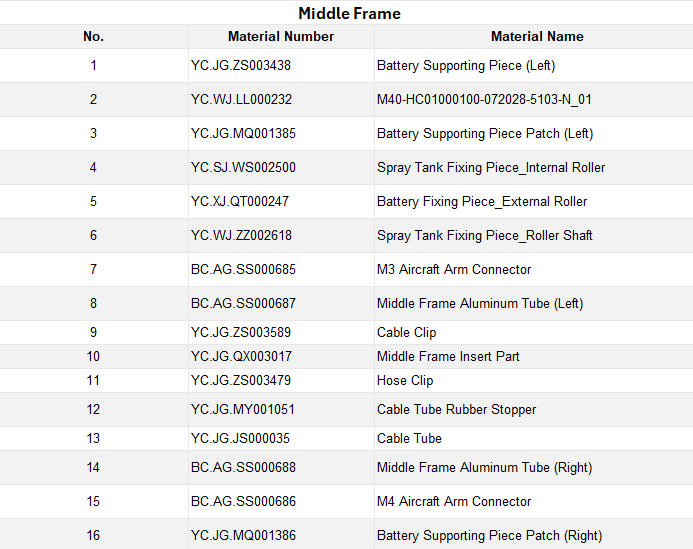The image size is (693, 549).
Task: Click Spray Tank Fixing Piece_Internal Roller
Action: click(x=533, y=168)
